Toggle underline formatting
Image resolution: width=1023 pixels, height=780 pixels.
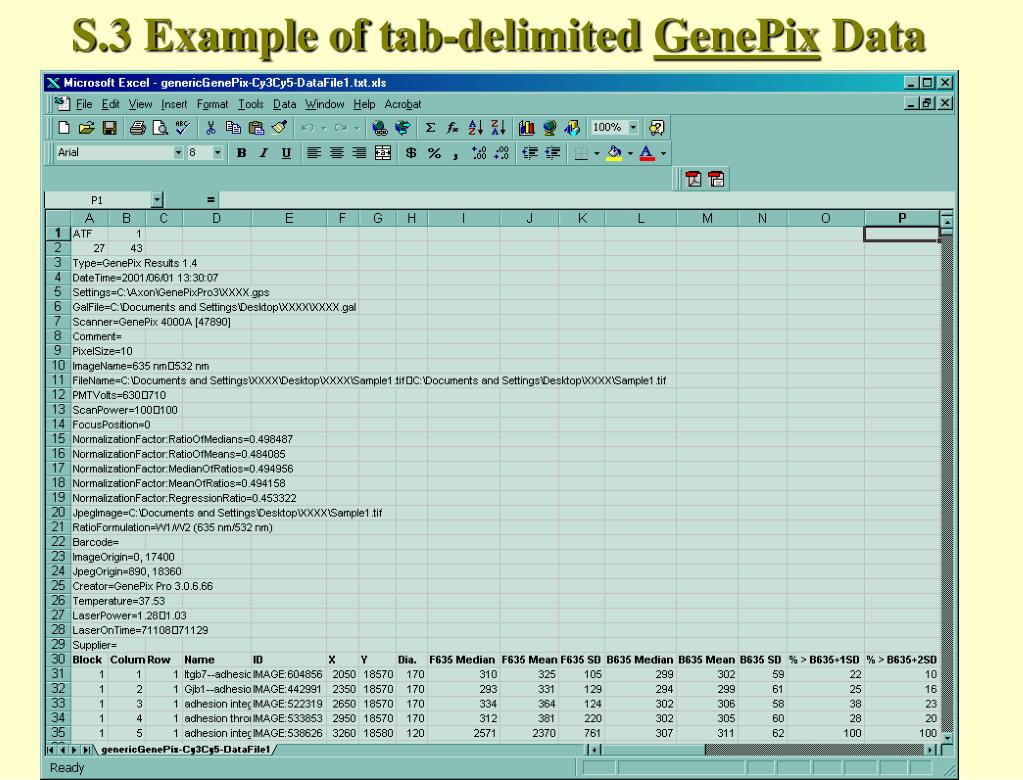click(x=286, y=153)
